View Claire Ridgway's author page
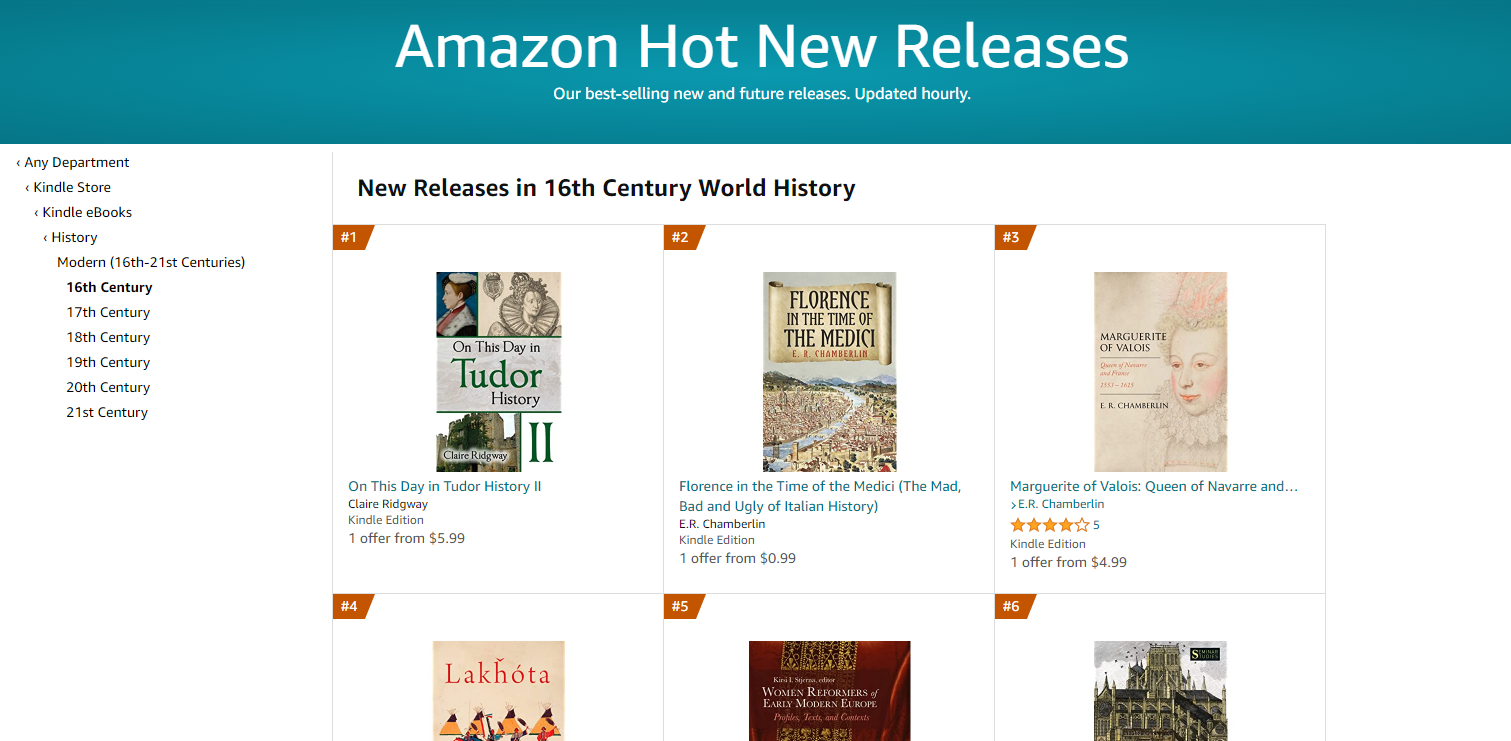 point(387,503)
